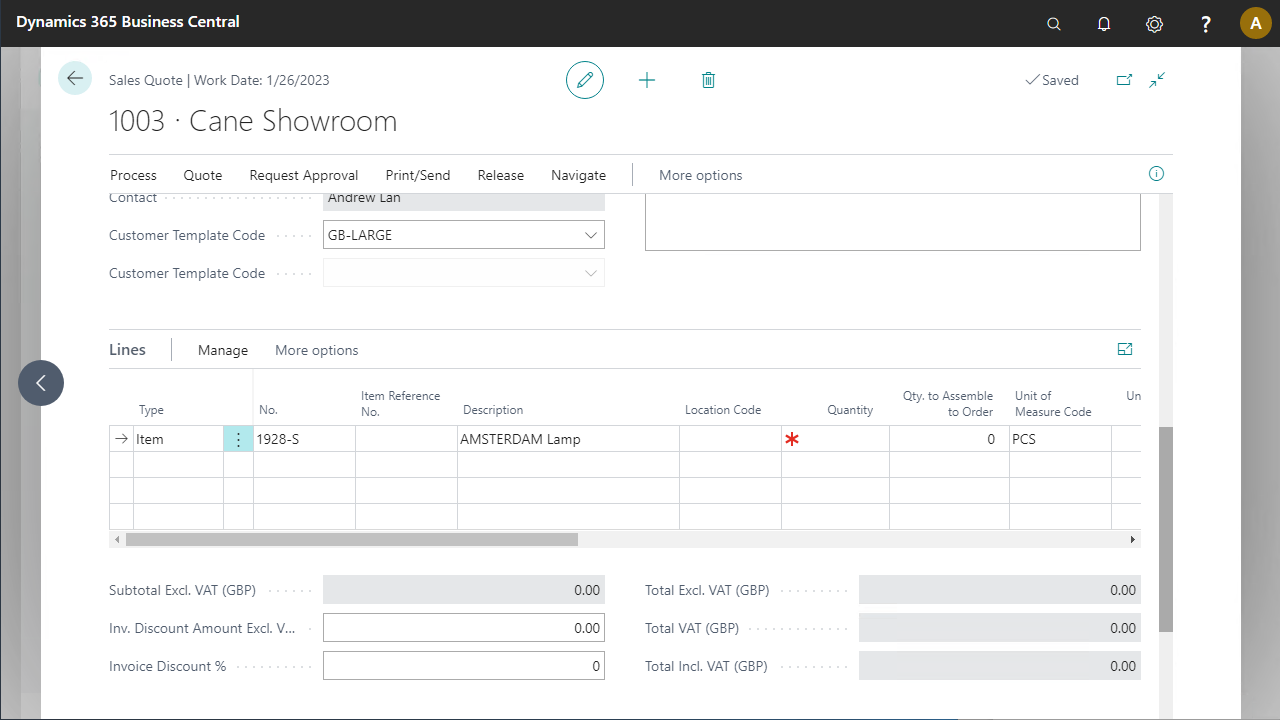This screenshot has width=1280, height=720.
Task: Click the Total Incl. VAT (GBP) value
Action: pyautogui.click(x=1000, y=666)
